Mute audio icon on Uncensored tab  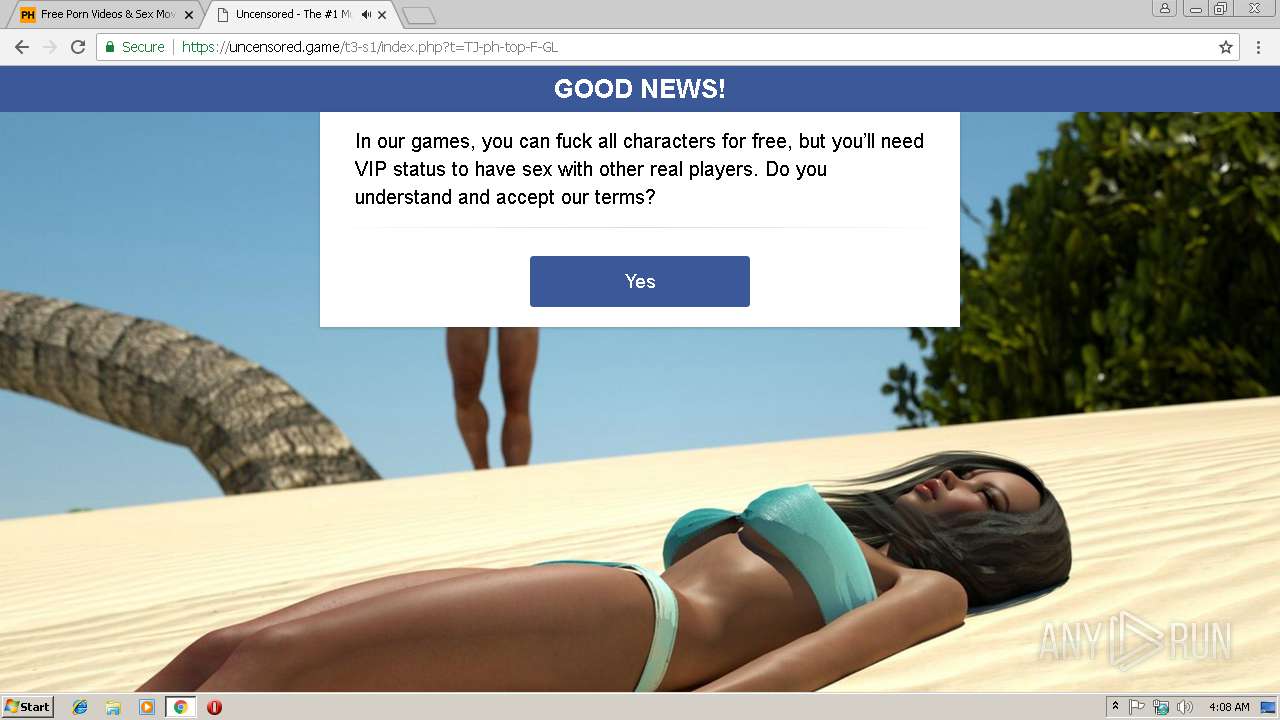coord(366,15)
